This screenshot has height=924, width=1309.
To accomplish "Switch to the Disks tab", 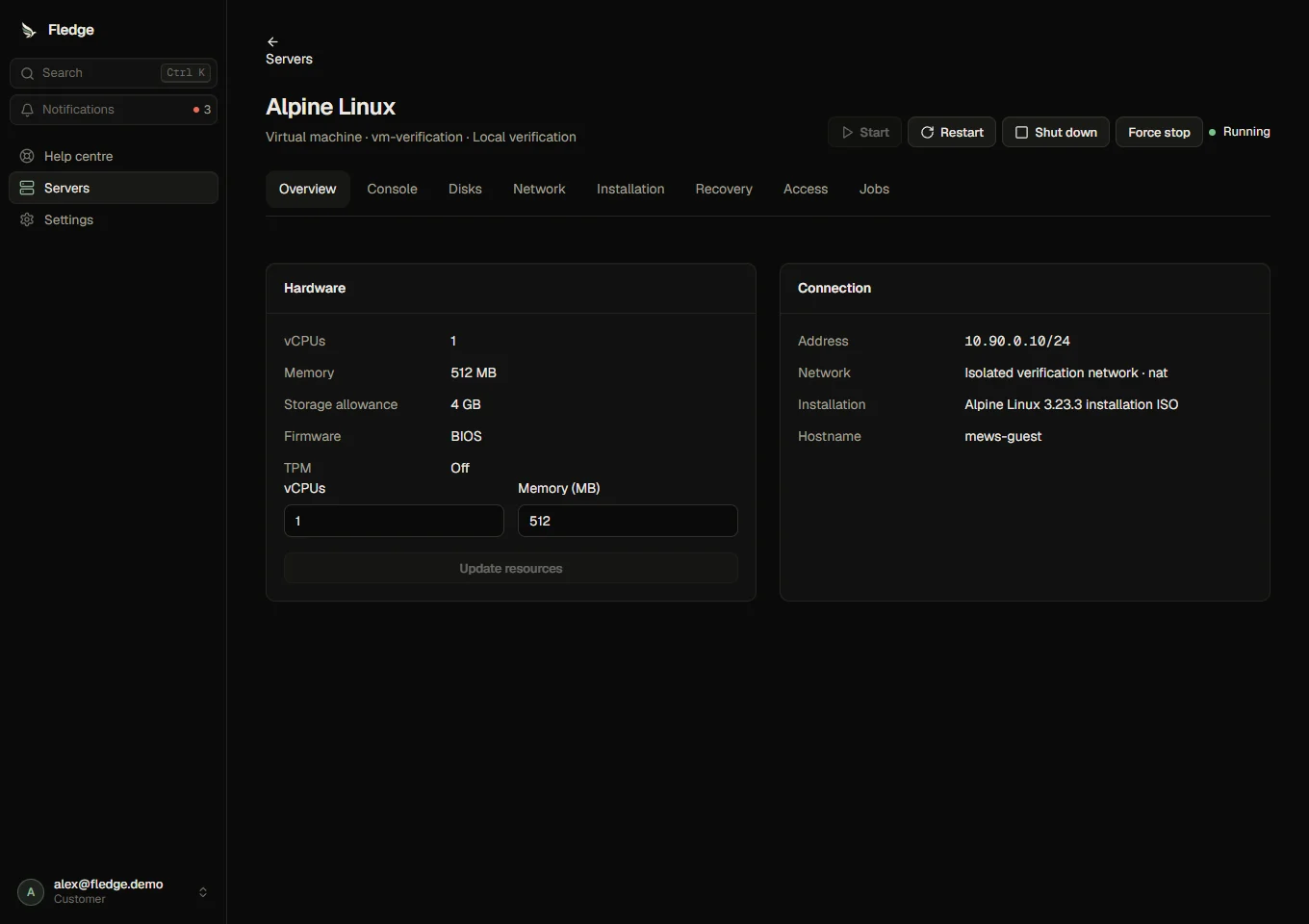I will pos(465,190).
